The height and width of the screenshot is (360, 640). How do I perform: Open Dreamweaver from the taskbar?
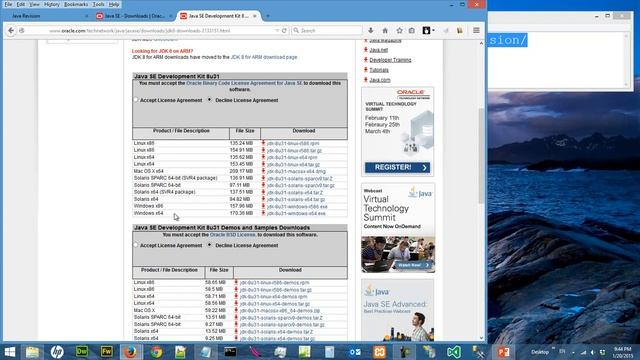click(82, 352)
